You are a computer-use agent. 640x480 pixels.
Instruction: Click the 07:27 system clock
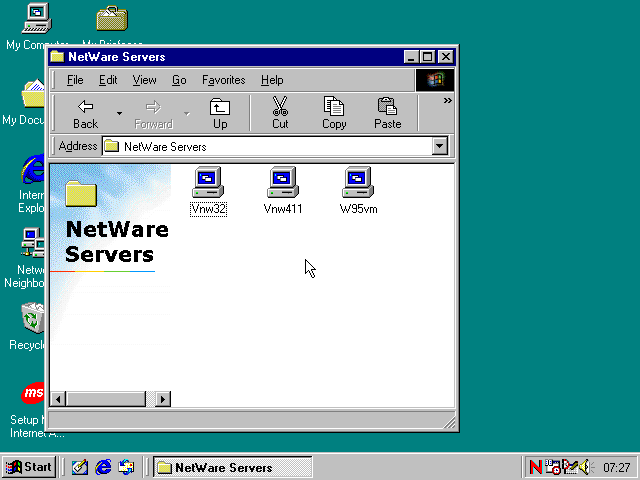(x=617, y=467)
